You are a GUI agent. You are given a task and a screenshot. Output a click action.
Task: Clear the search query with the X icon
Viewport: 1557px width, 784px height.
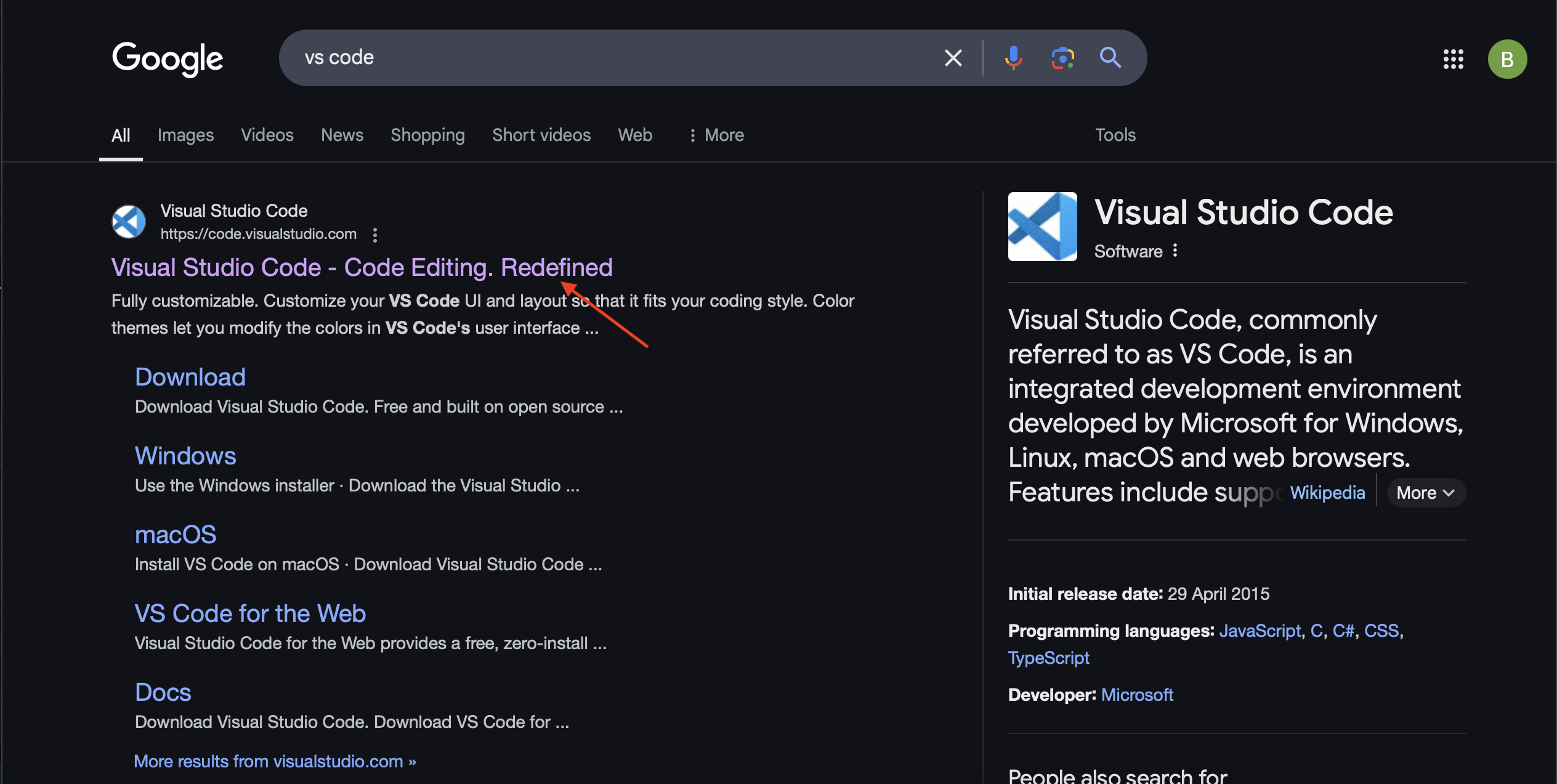coord(953,58)
